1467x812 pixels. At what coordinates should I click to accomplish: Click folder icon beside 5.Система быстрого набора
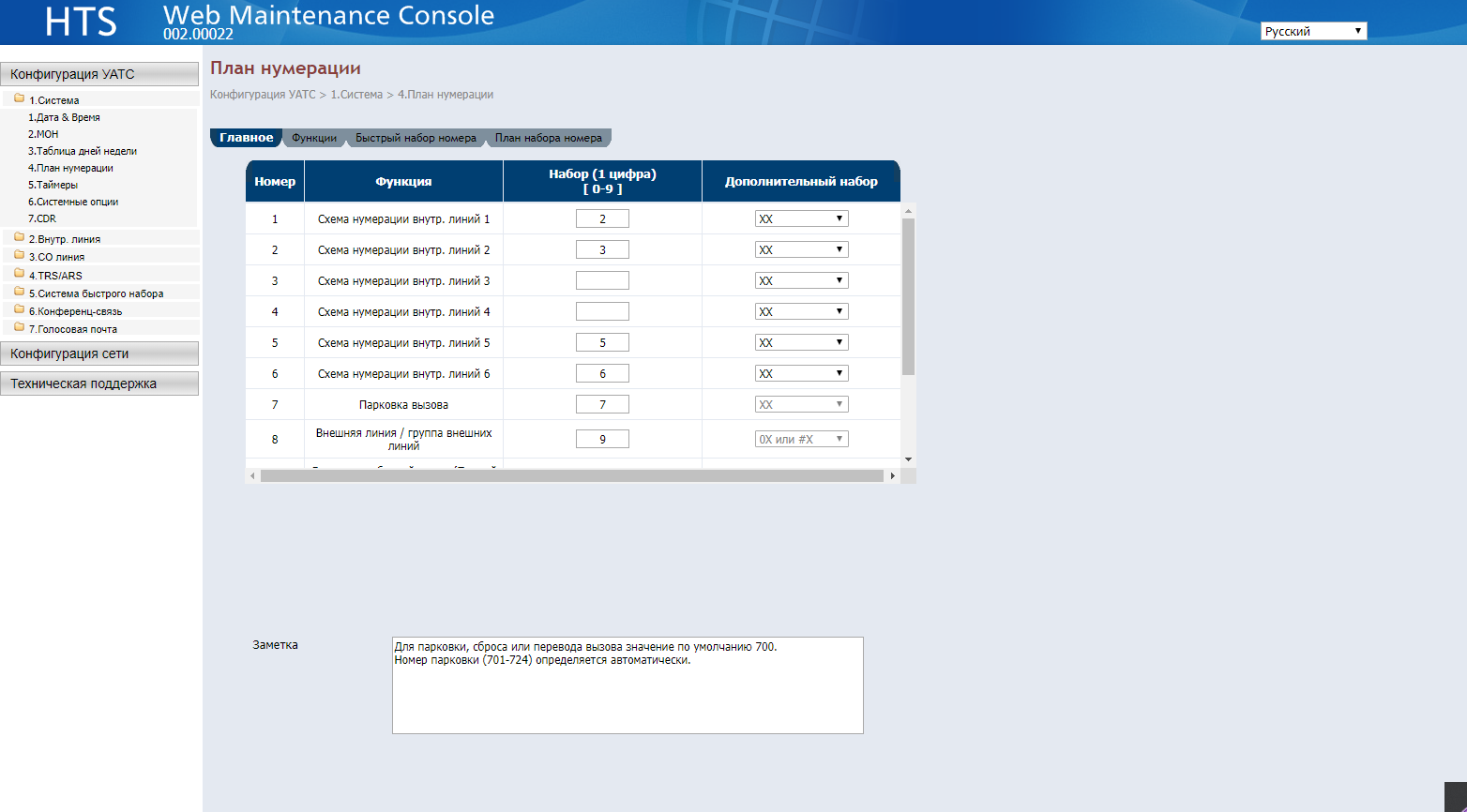pyautogui.click(x=19, y=292)
